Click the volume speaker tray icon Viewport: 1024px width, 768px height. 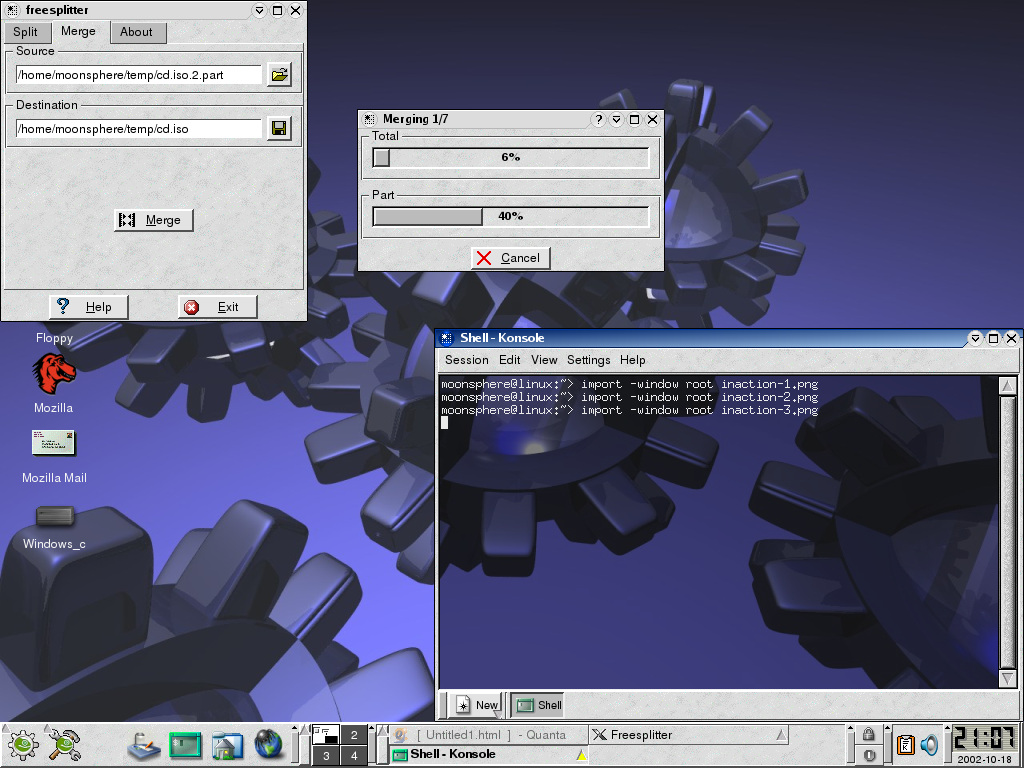pos(929,745)
